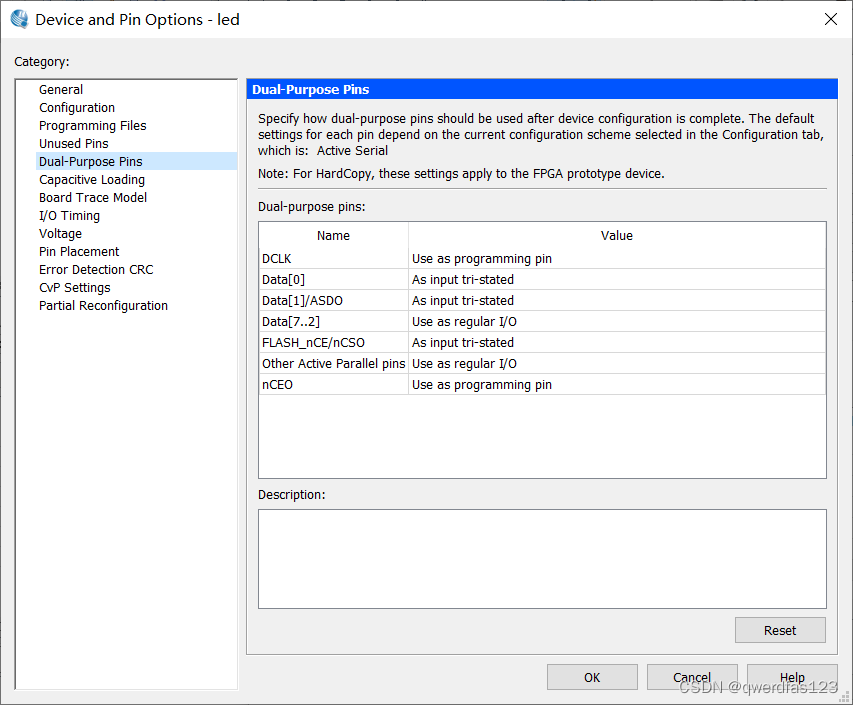Viewport: 853px width, 705px height.
Task: Click the Cancel button
Action: 692,677
